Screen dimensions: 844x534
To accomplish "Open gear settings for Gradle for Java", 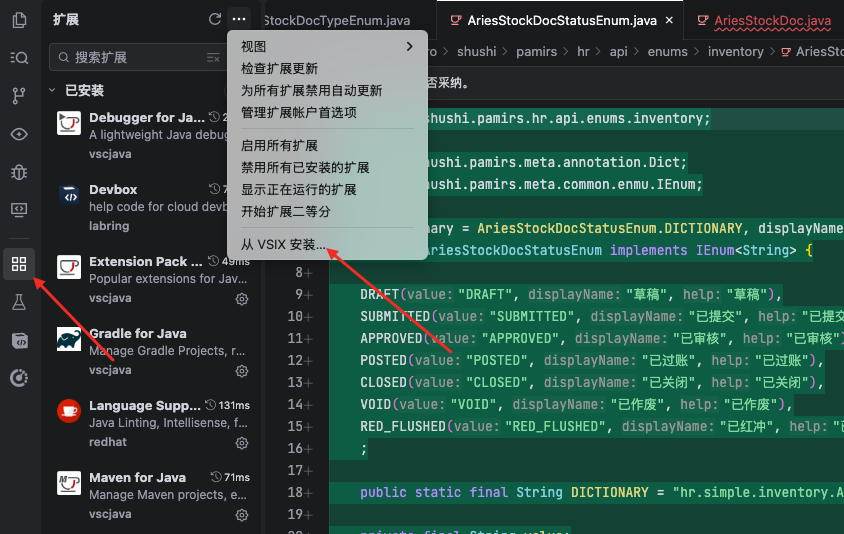I will click(241, 371).
